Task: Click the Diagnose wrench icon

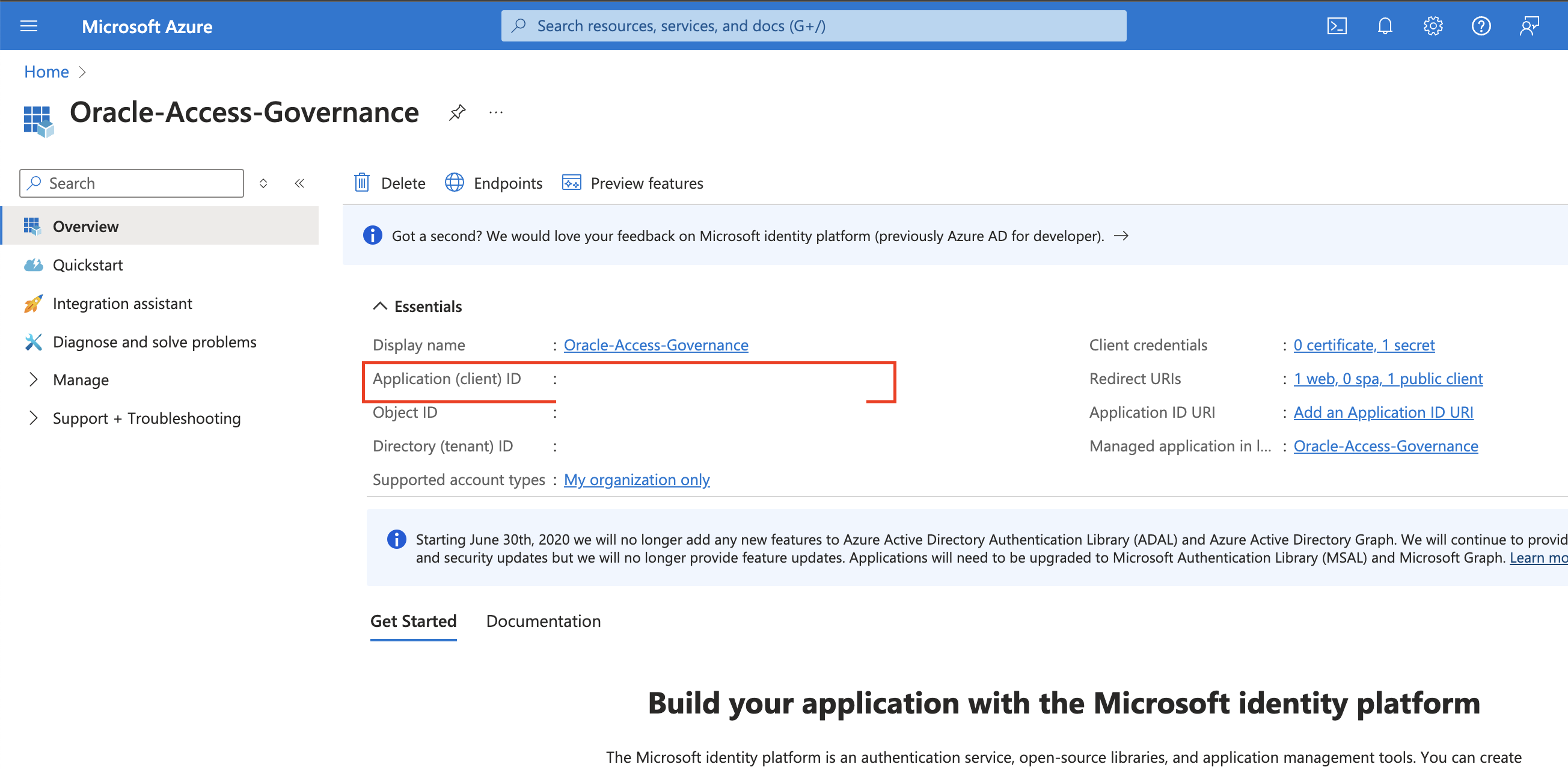Action: [33, 341]
